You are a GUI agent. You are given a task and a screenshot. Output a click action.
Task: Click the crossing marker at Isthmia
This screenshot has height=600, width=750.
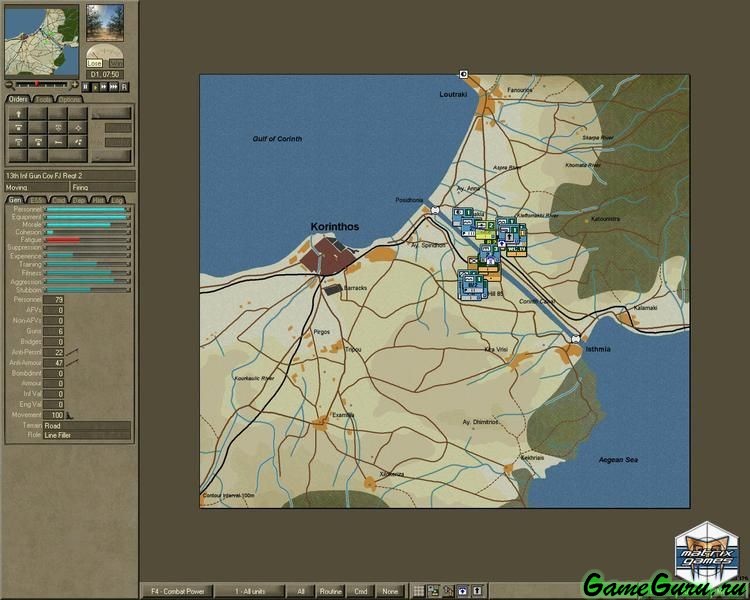pos(576,338)
